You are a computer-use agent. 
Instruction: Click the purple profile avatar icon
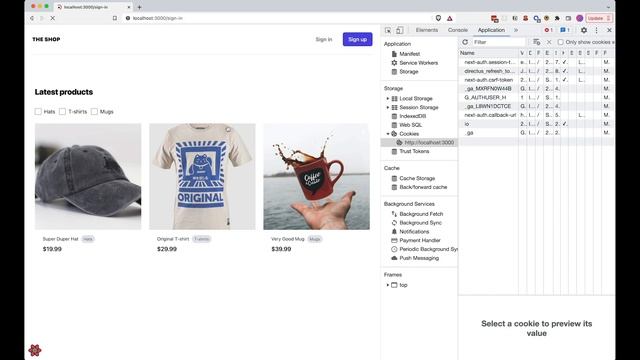click(x=579, y=18)
